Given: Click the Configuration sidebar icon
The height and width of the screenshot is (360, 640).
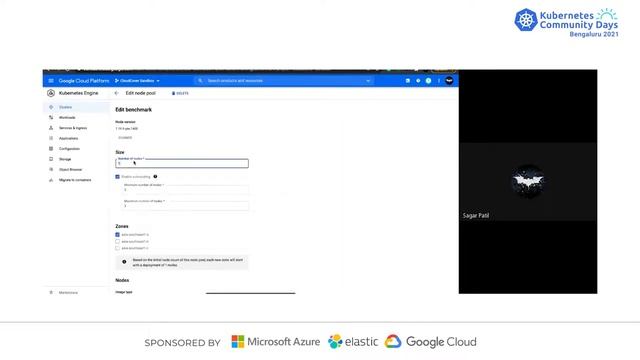Looking at the screenshot, I should pos(51,149).
